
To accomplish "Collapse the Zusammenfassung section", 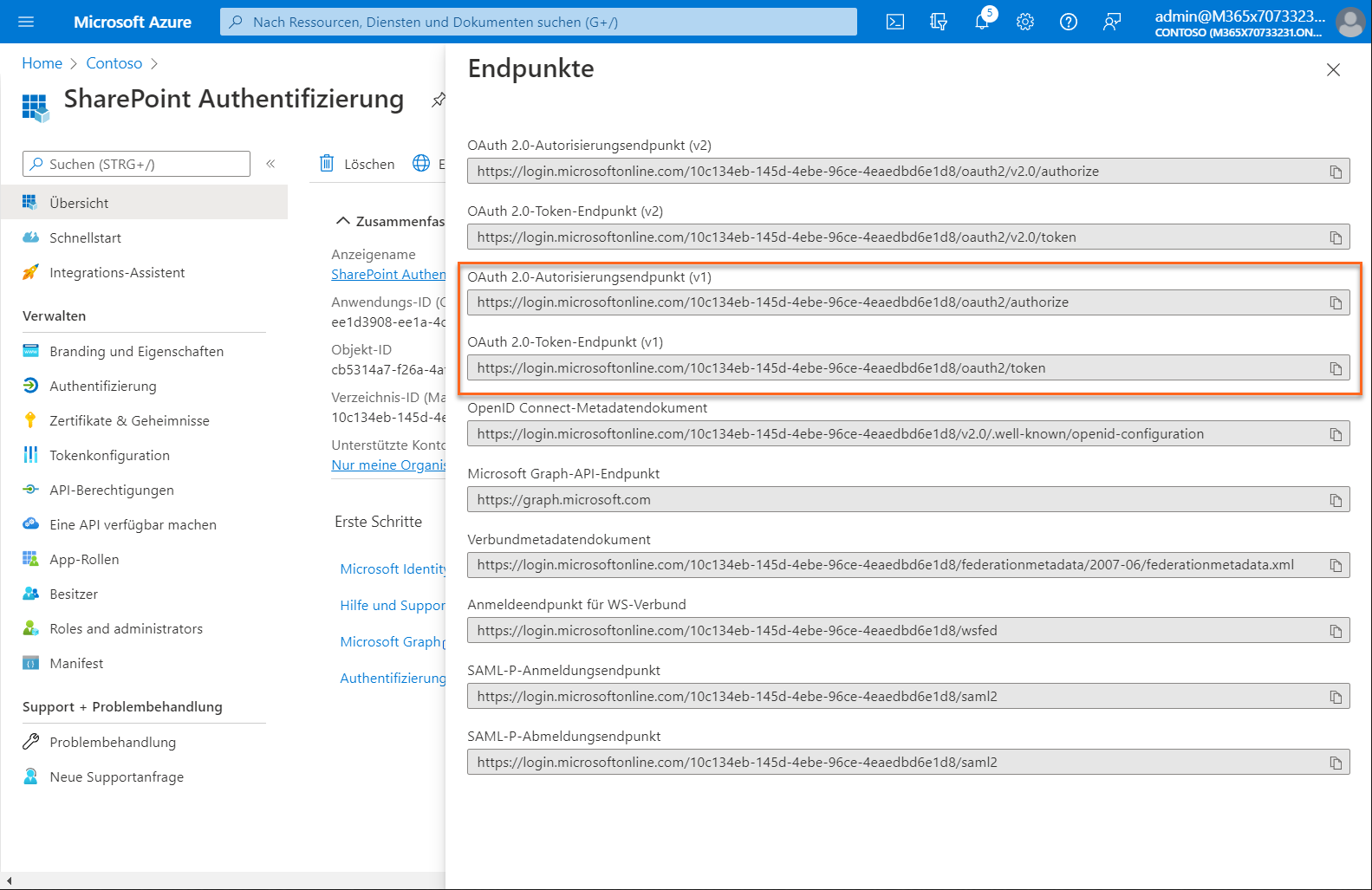I will (x=343, y=221).
